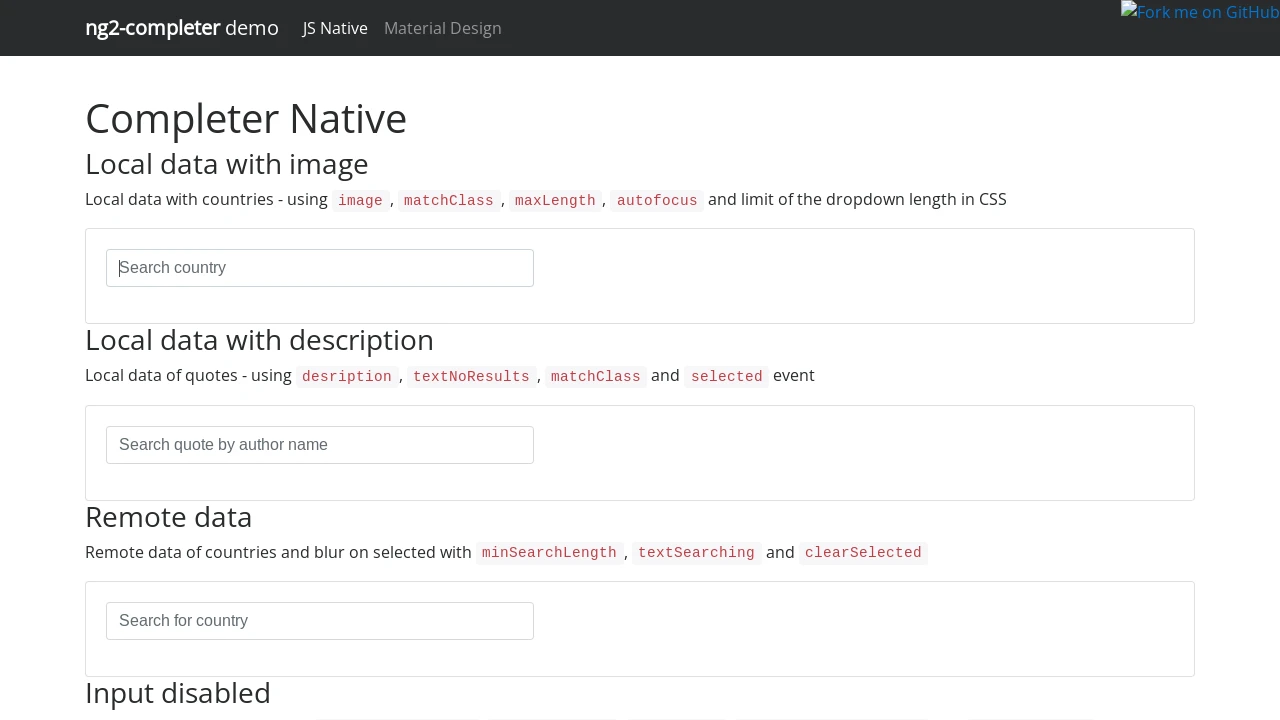Click the minSearchLength code tag
Viewport: 1280px width, 720px height.
pyautogui.click(x=549, y=553)
